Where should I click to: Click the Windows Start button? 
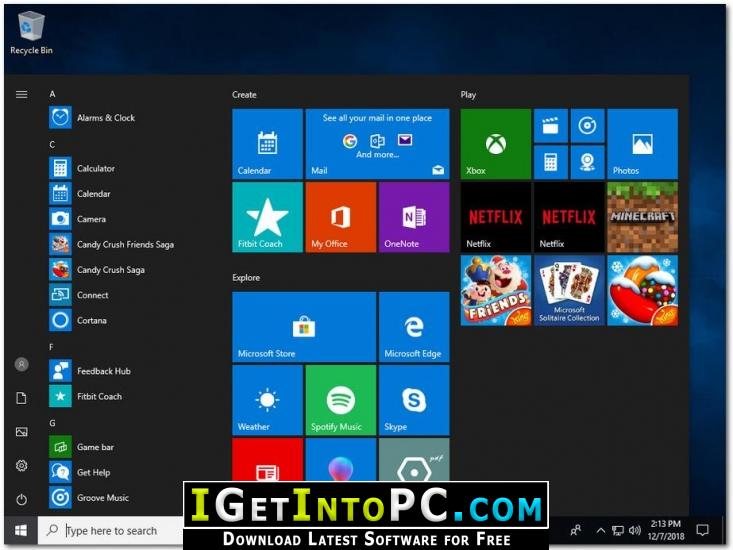[x=21, y=530]
